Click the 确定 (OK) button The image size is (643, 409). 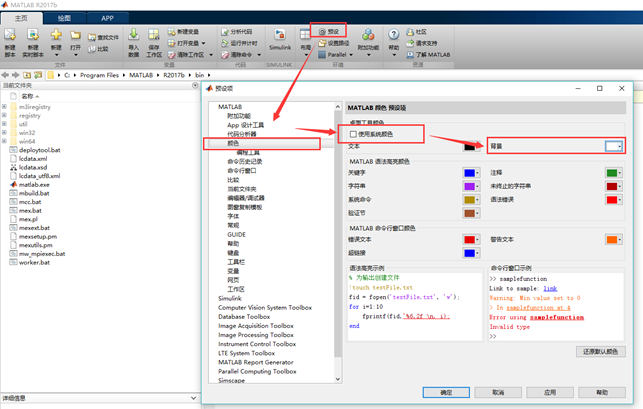click(x=446, y=393)
